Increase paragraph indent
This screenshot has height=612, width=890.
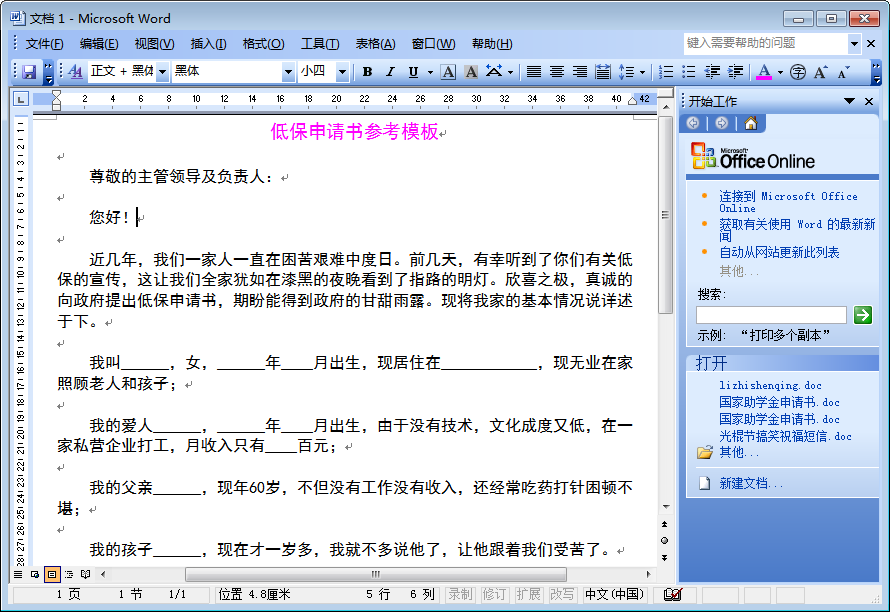click(735, 72)
